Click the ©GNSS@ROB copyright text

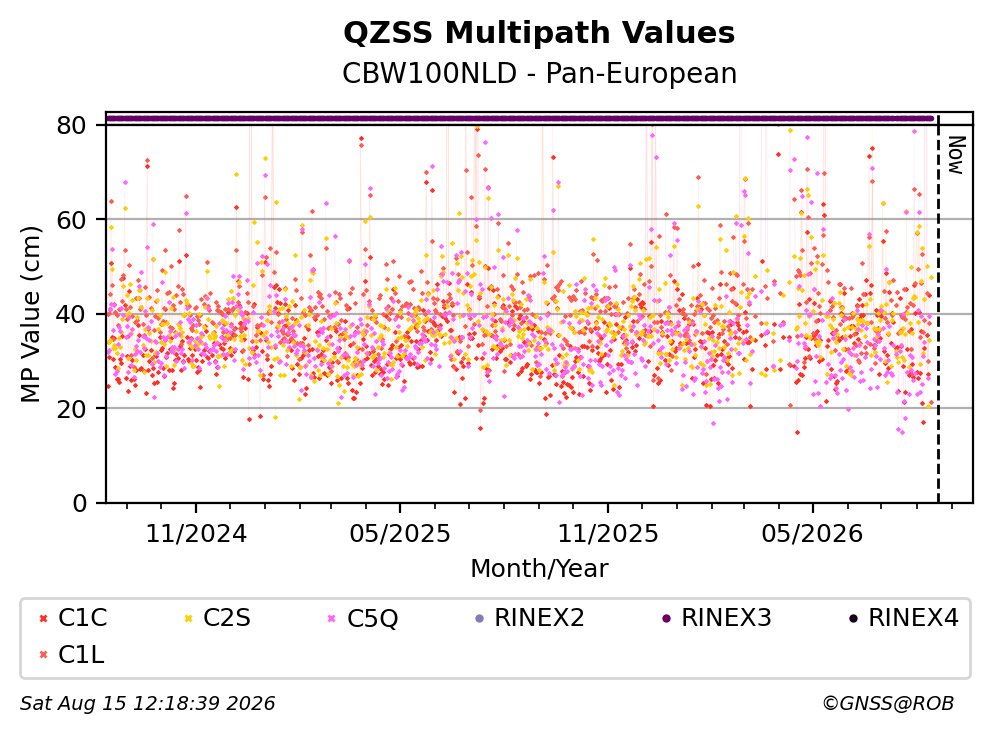point(888,704)
